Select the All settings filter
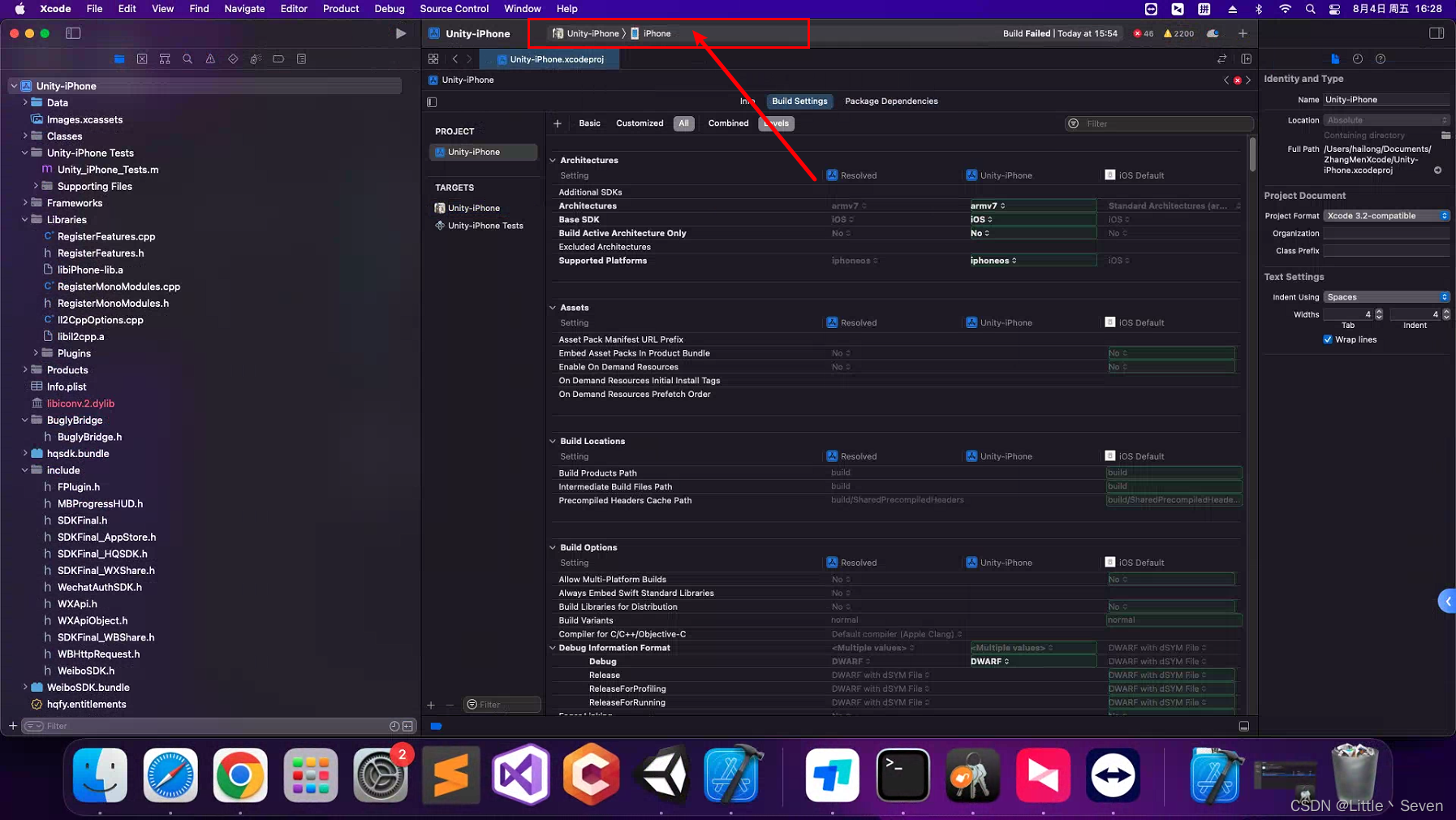This screenshot has height=820, width=1456. (x=683, y=123)
